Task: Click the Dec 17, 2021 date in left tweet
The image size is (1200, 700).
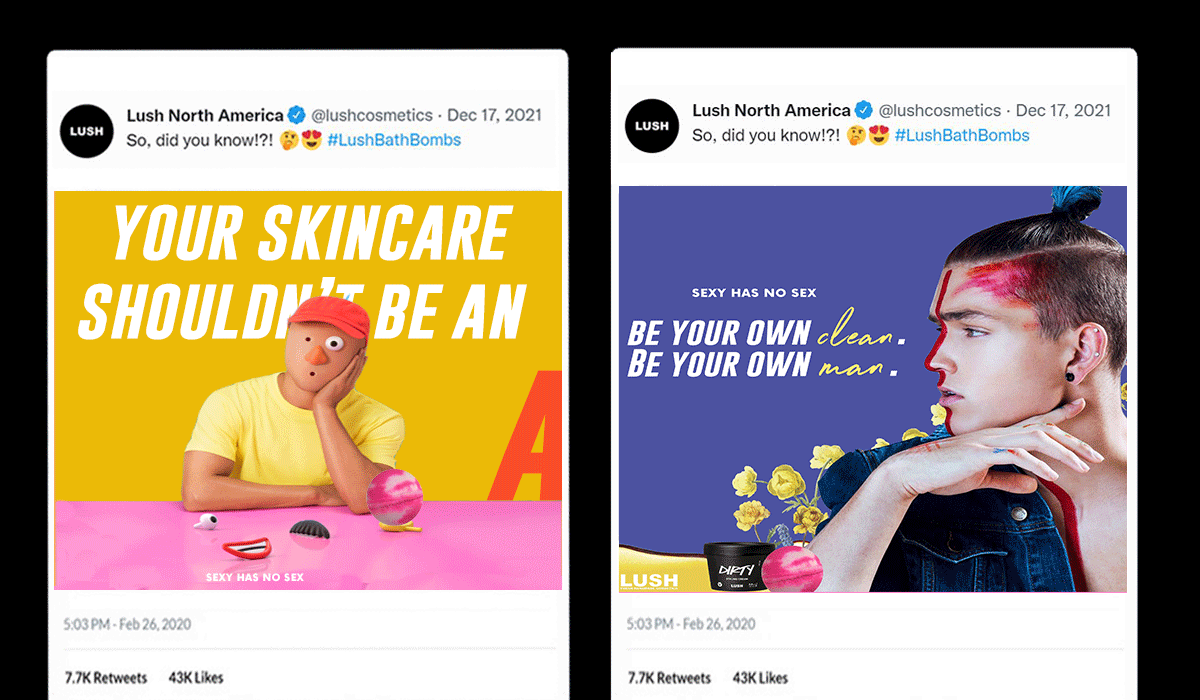Action: [495, 115]
